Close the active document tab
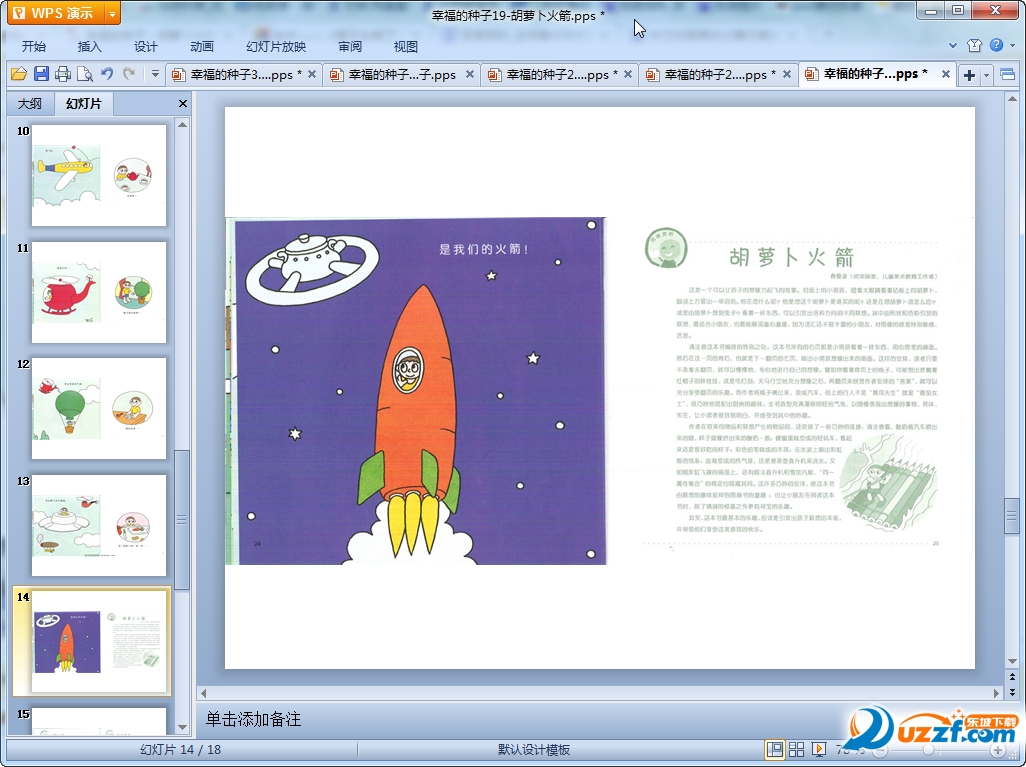Image resolution: width=1026 pixels, height=767 pixels. coord(946,75)
